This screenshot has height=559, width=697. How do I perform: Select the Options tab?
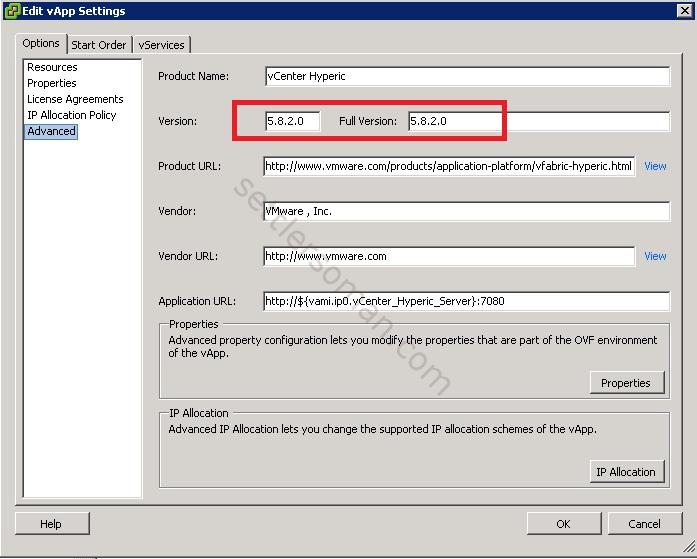(41, 44)
